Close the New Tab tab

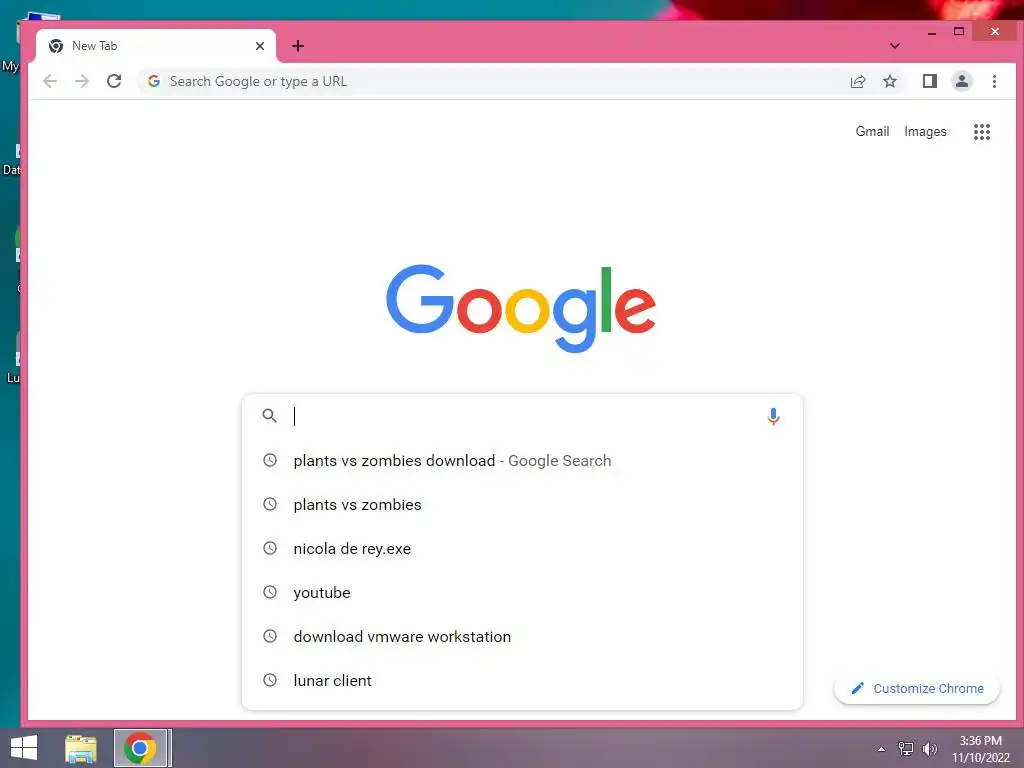pos(260,46)
